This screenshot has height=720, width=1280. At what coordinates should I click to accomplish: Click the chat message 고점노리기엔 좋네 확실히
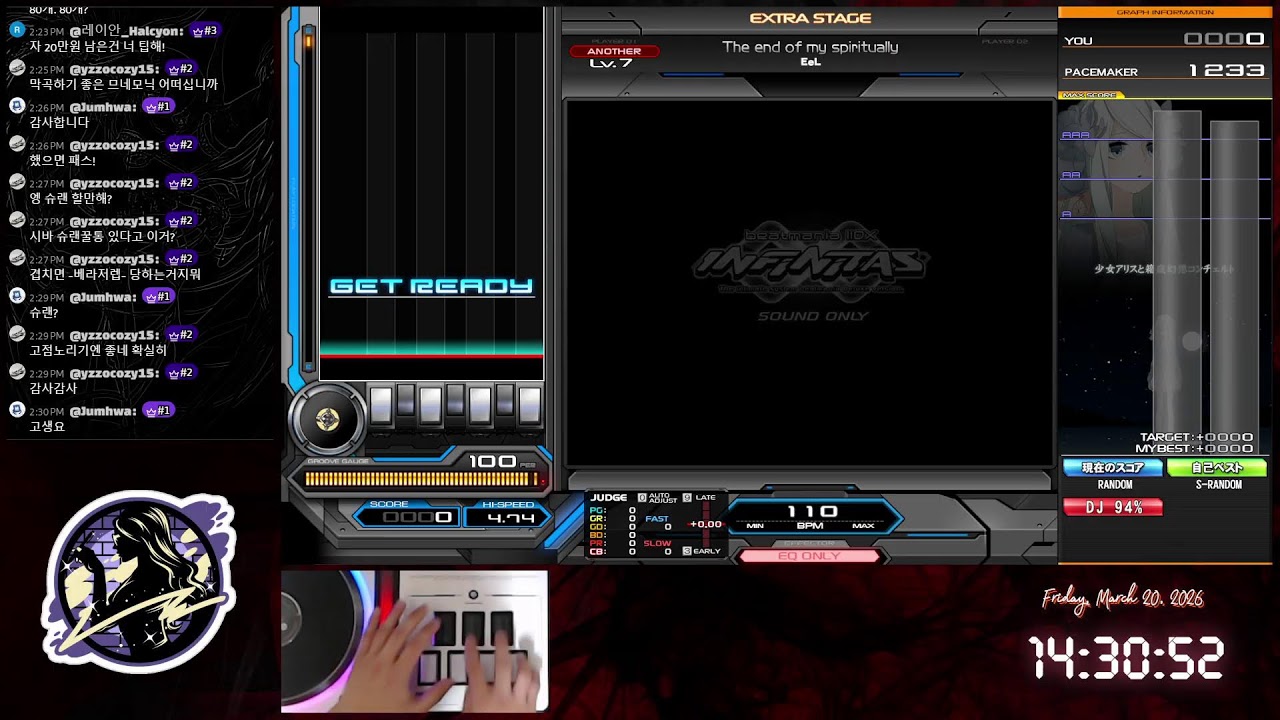click(x=98, y=351)
